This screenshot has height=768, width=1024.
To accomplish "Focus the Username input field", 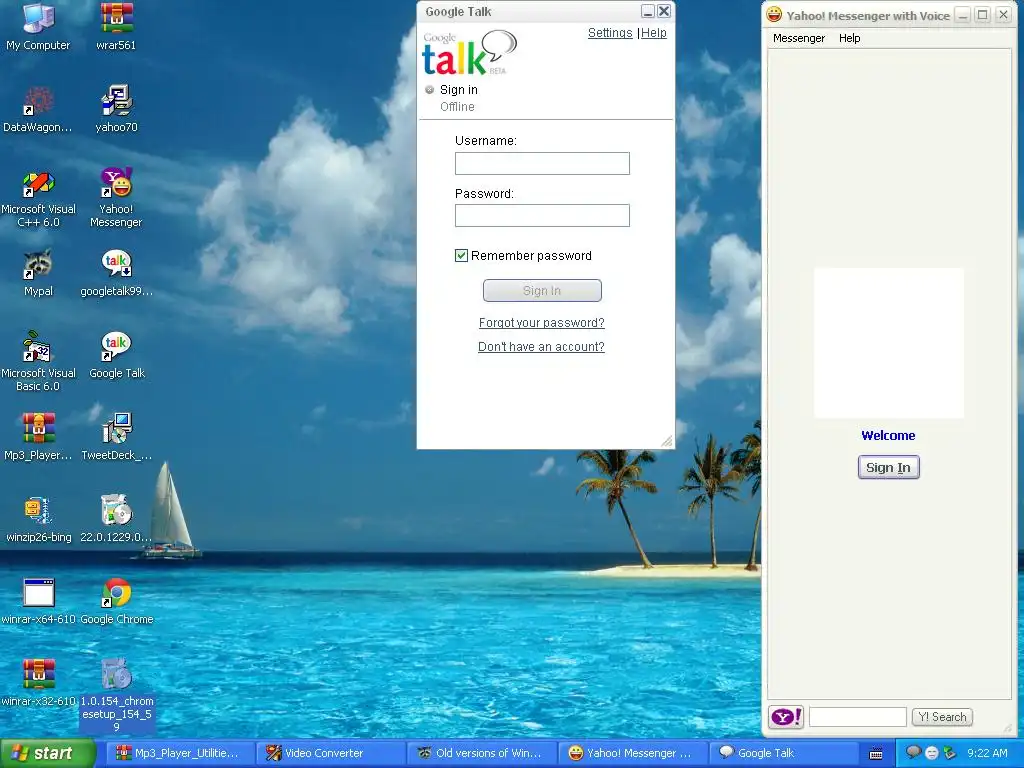I will pos(542,163).
